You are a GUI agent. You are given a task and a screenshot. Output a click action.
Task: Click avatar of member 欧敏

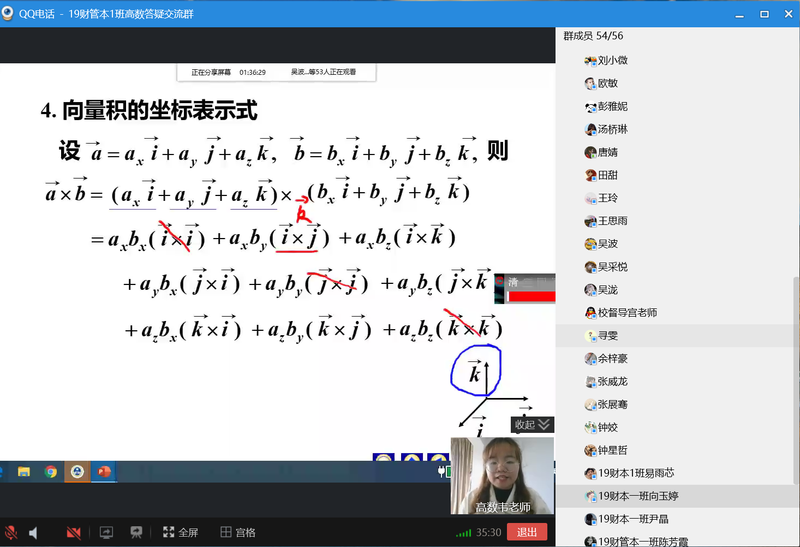click(x=590, y=84)
